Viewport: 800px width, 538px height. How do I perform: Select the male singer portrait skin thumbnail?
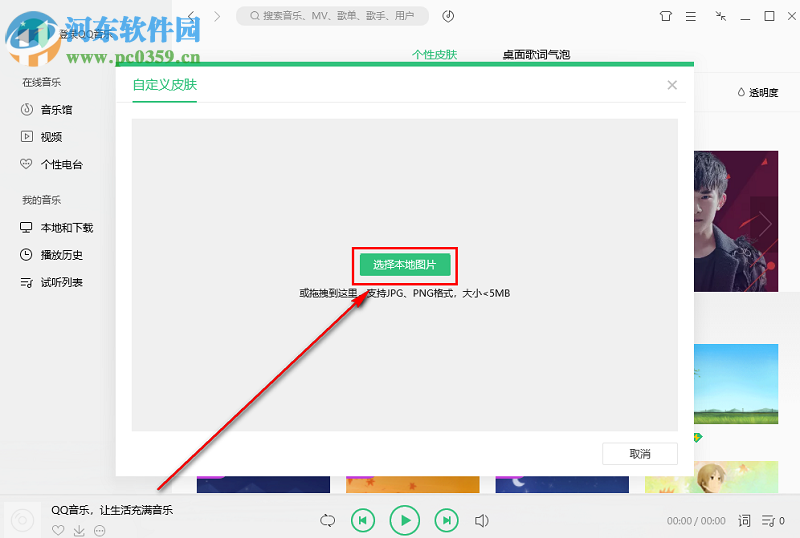tap(736, 221)
